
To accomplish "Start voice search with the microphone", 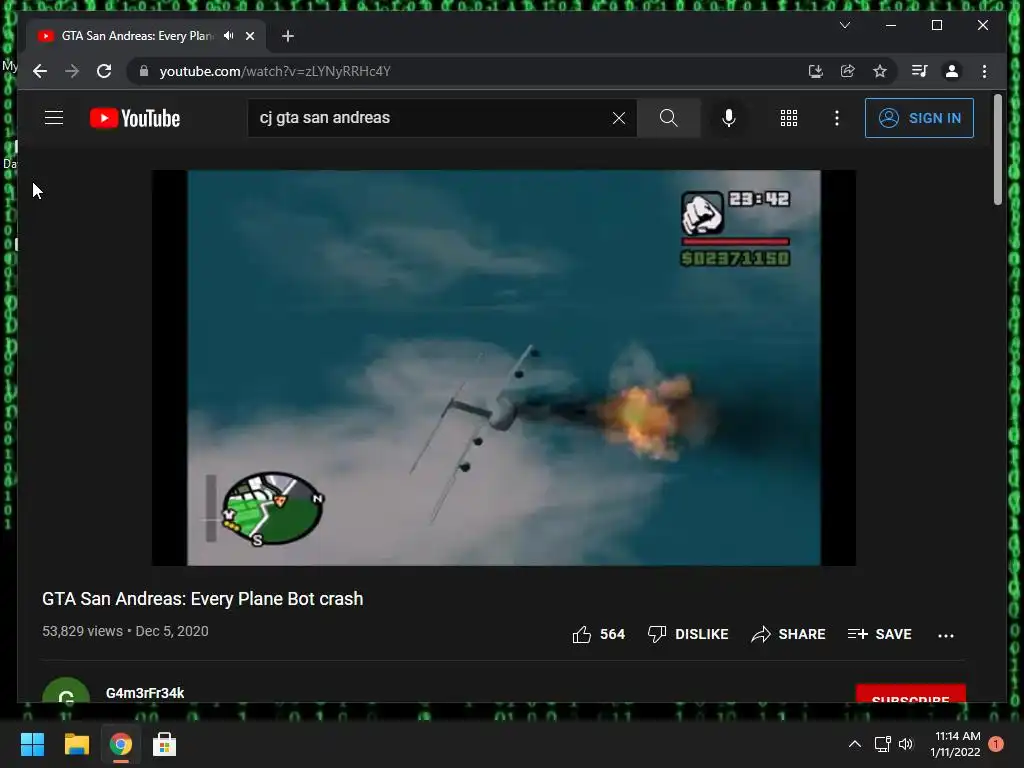I will [729, 118].
